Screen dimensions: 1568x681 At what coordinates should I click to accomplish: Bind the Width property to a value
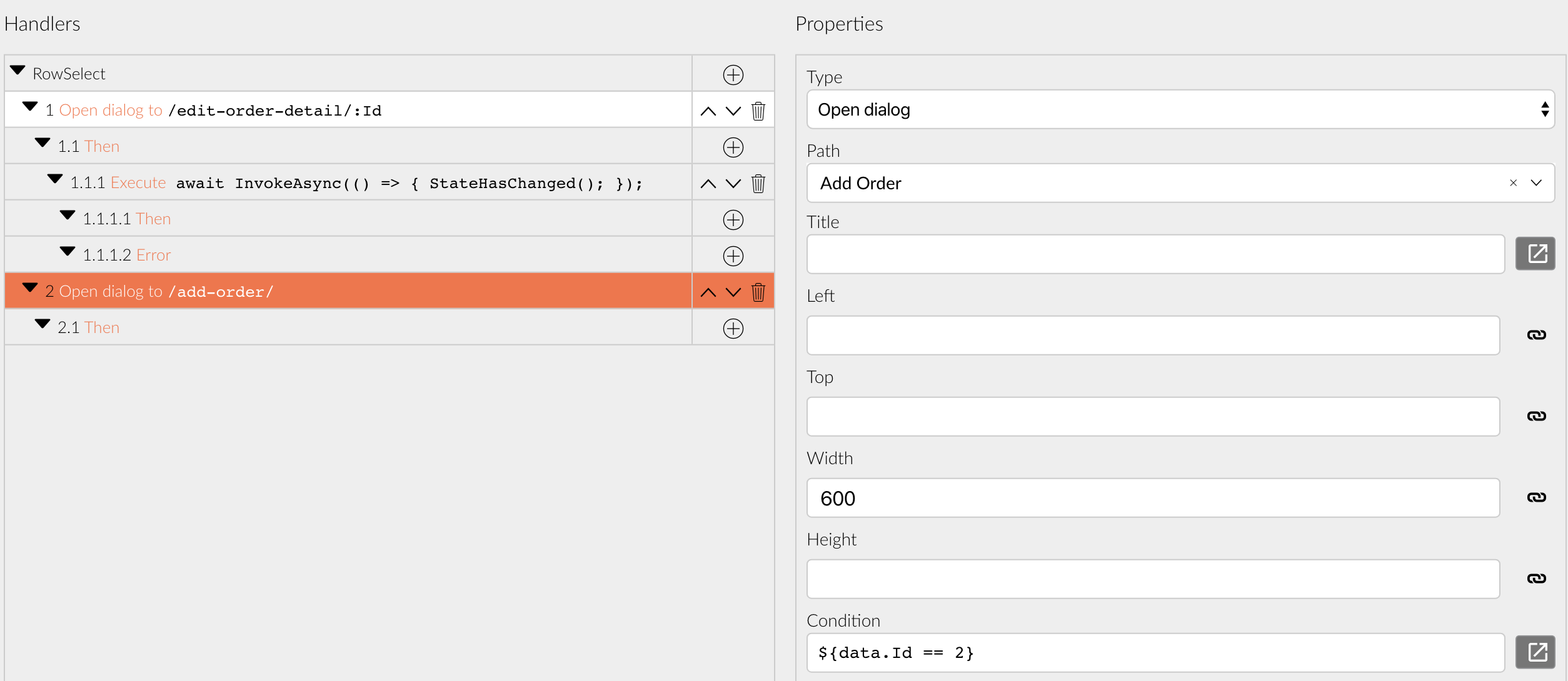tap(1537, 498)
